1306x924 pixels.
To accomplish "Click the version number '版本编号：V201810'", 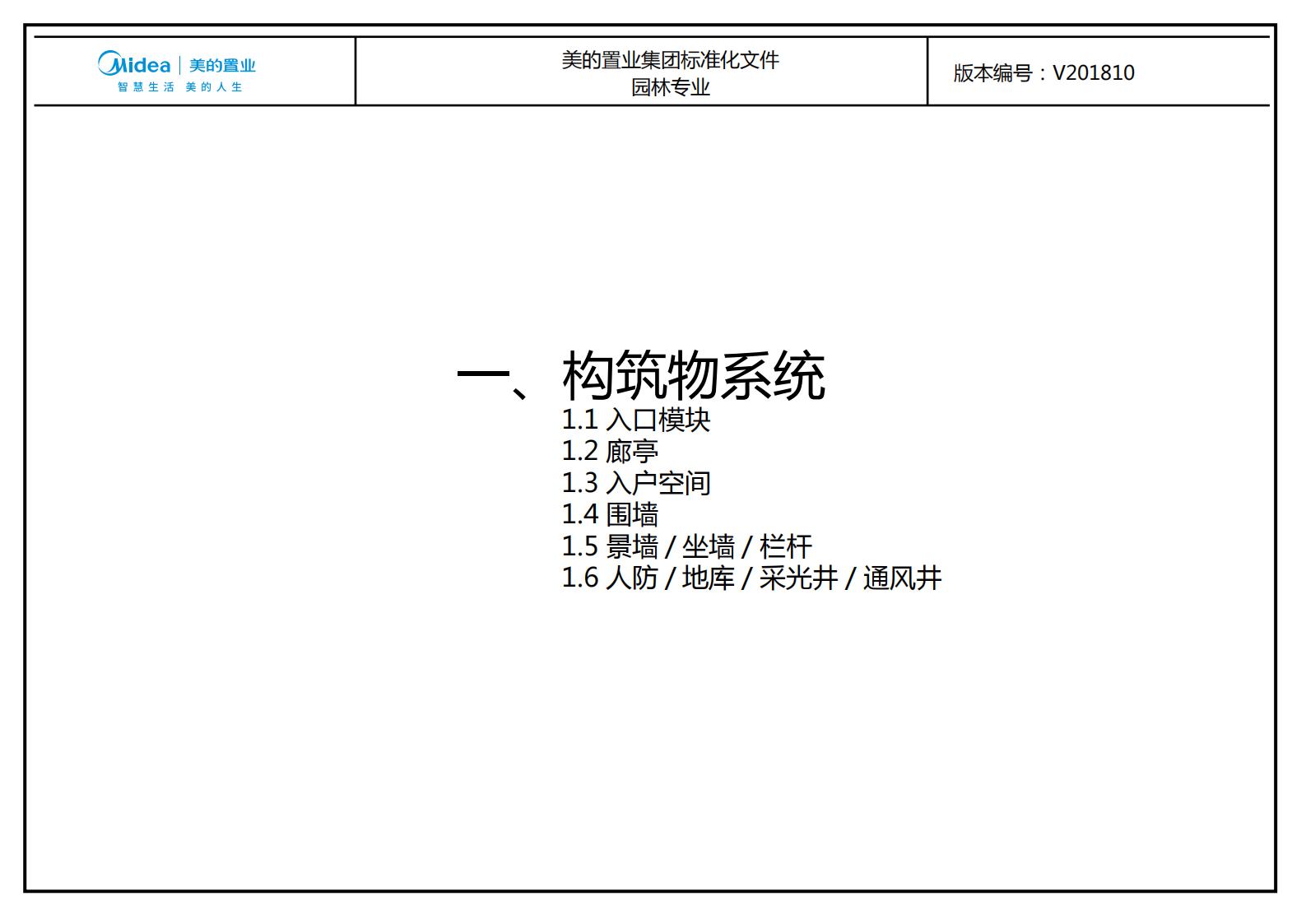I will 1043,73.
